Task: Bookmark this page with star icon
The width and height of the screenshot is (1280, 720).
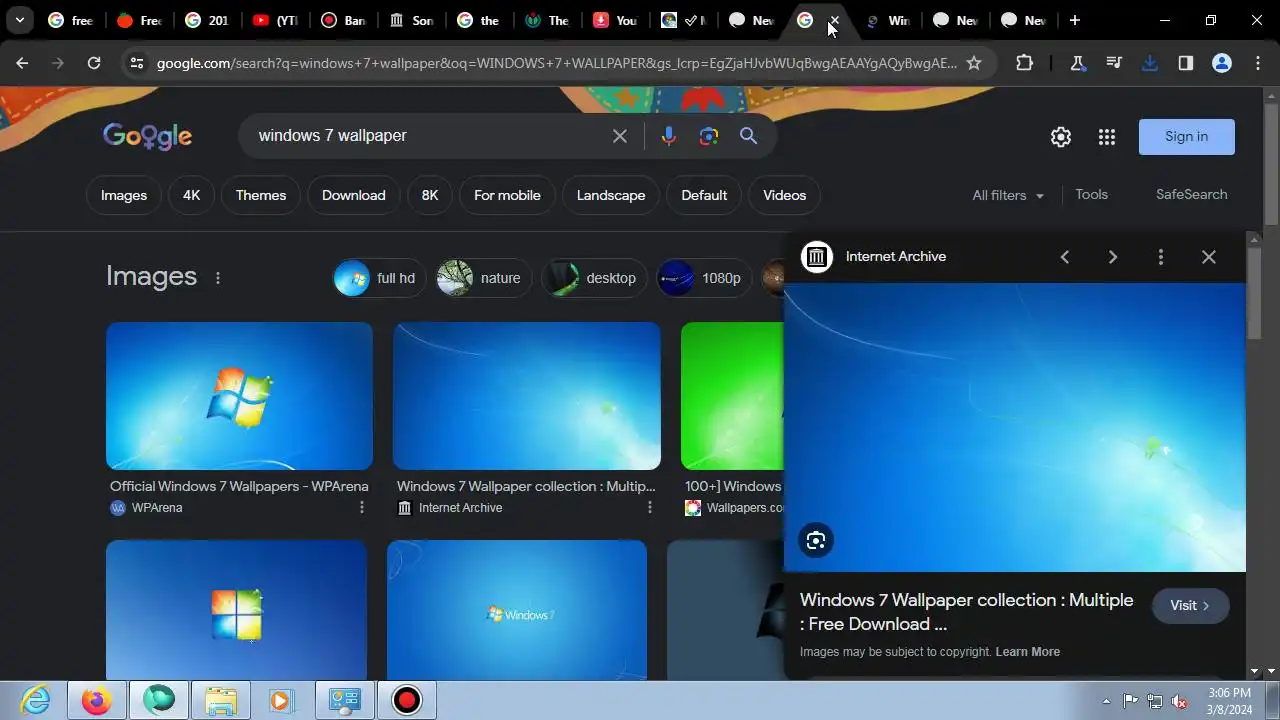Action: 974,63
